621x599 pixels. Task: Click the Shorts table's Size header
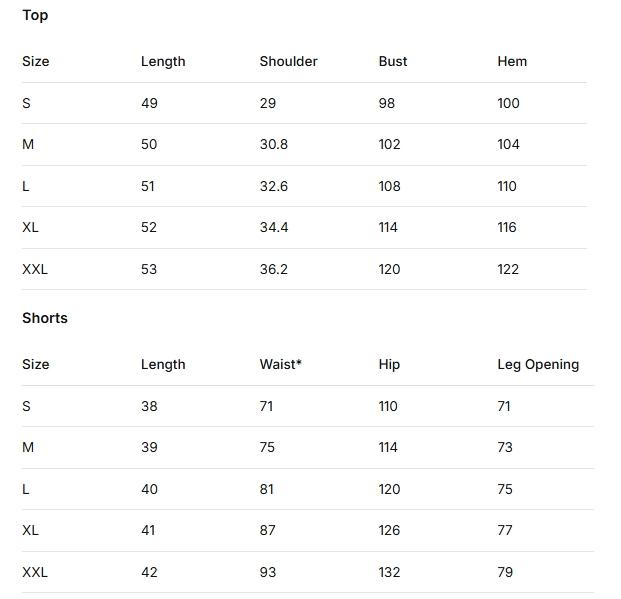click(x=35, y=364)
